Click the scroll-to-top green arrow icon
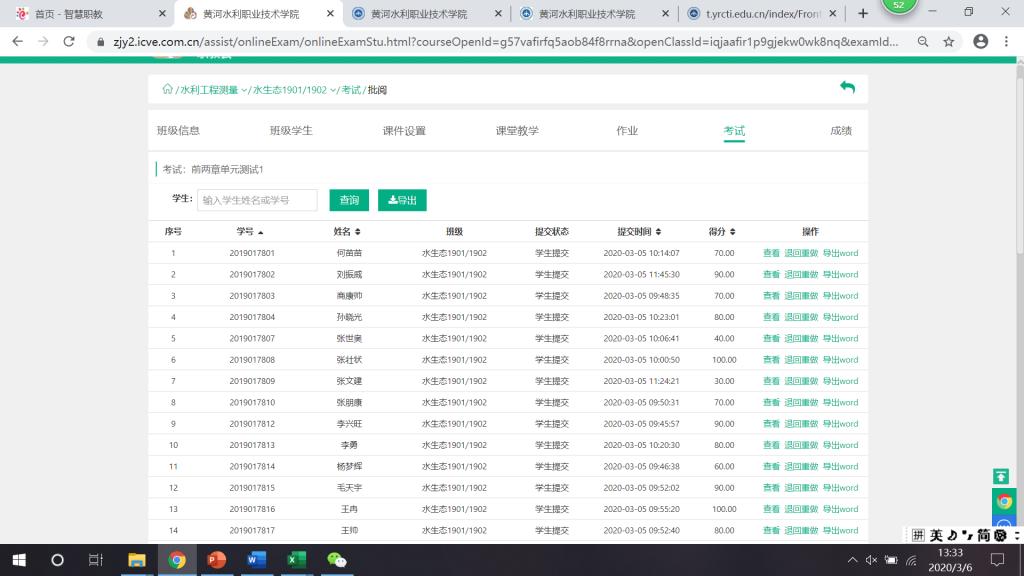 [1001, 477]
